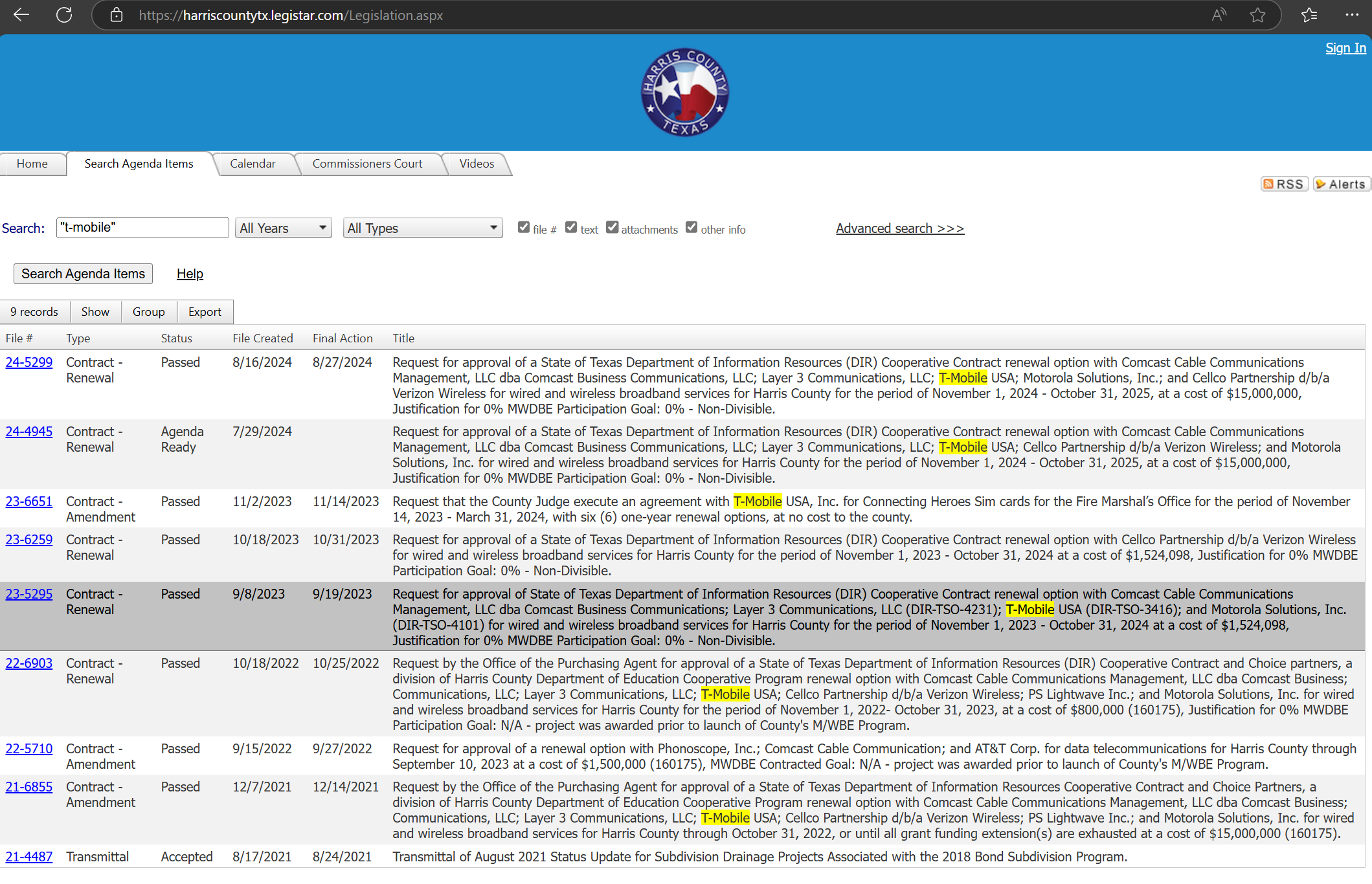Click the Sign In link
The image size is (1372, 884).
[1345, 48]
